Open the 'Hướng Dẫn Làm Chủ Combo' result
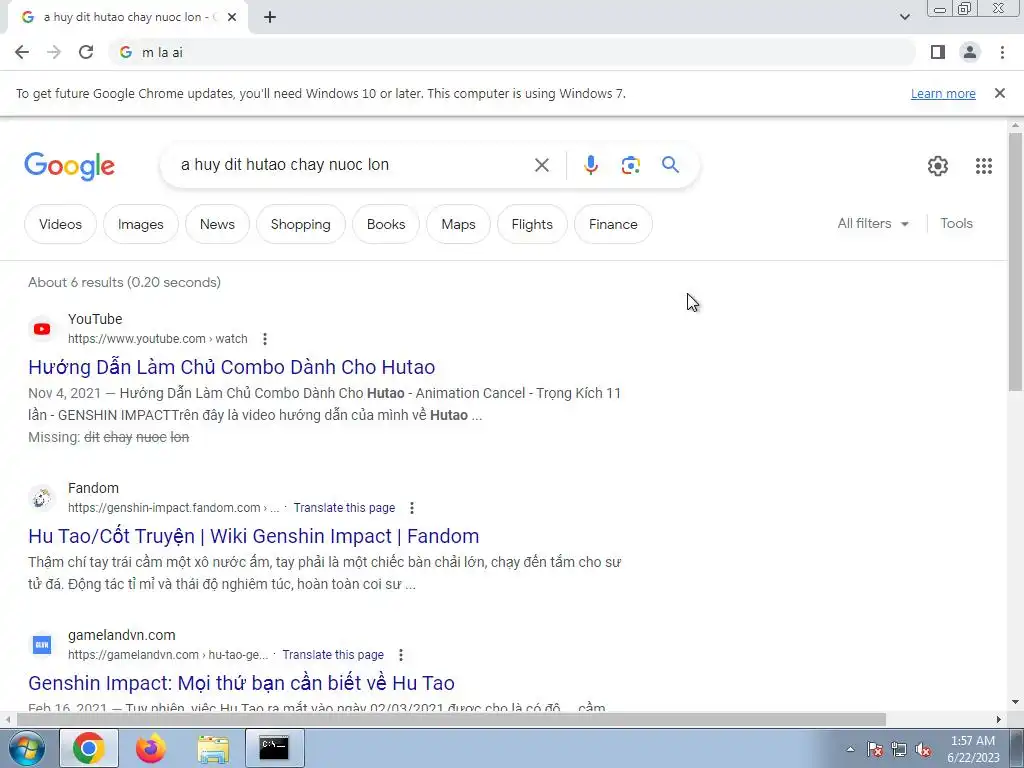The width and height of the screenshot is (1024, 768). click(232, 367)
